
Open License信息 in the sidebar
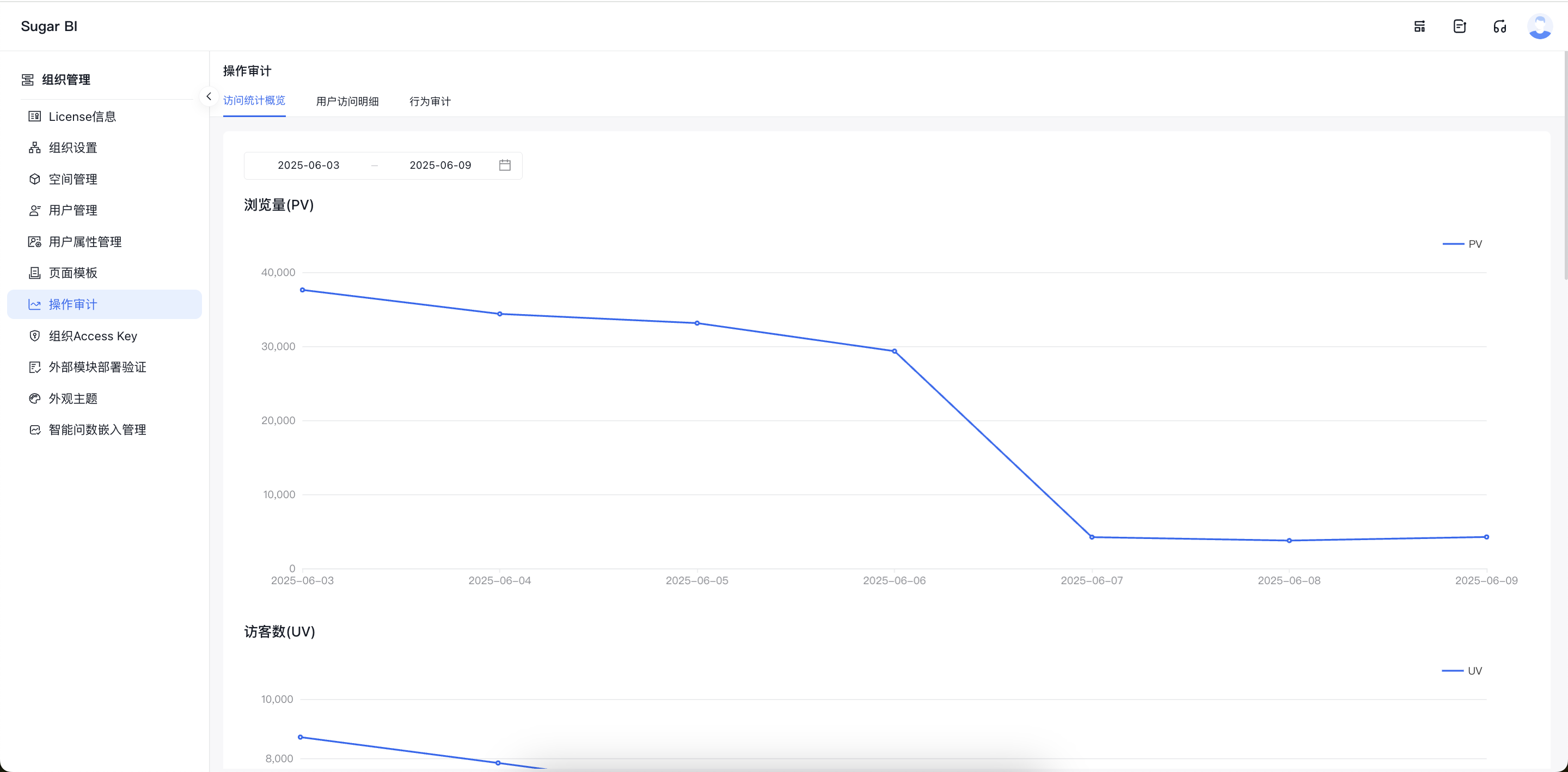104,117
